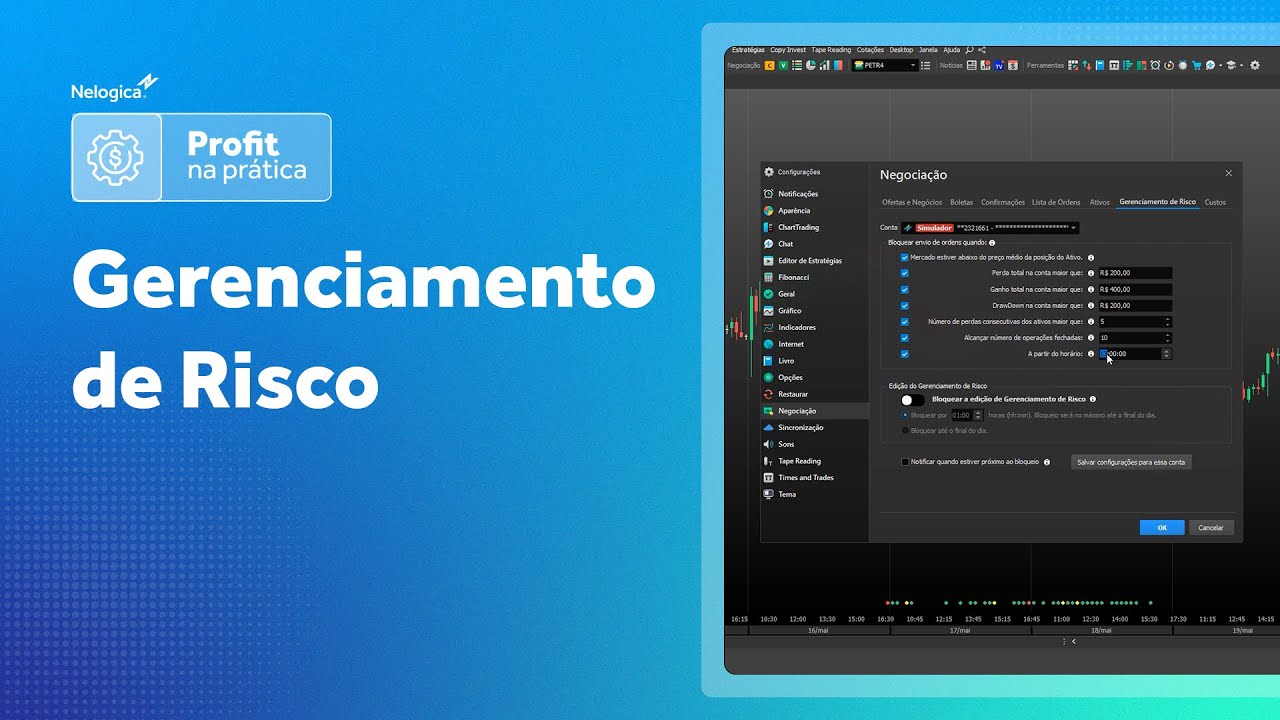Uncheck Mercado estiver abaixo do preço médio
This screenshot has height=720, width=1280.
click(x=905, y=257)
